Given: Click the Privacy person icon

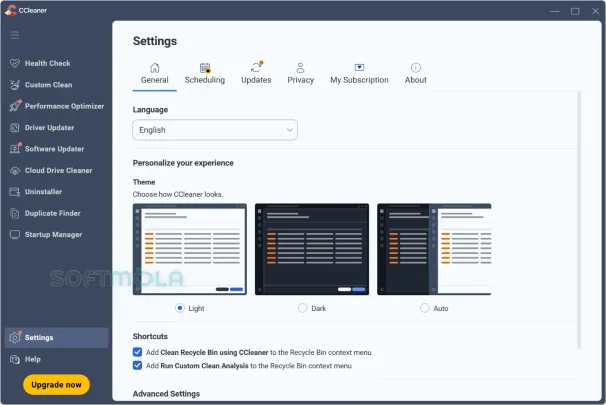Looking at the screenshot, I should 300,68.
